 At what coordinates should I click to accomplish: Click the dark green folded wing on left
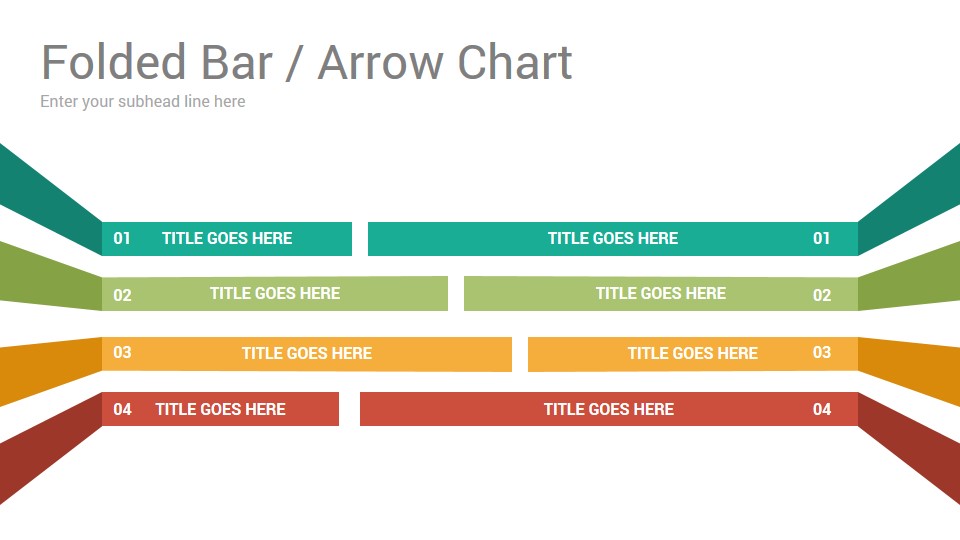[x=51, y=277]
